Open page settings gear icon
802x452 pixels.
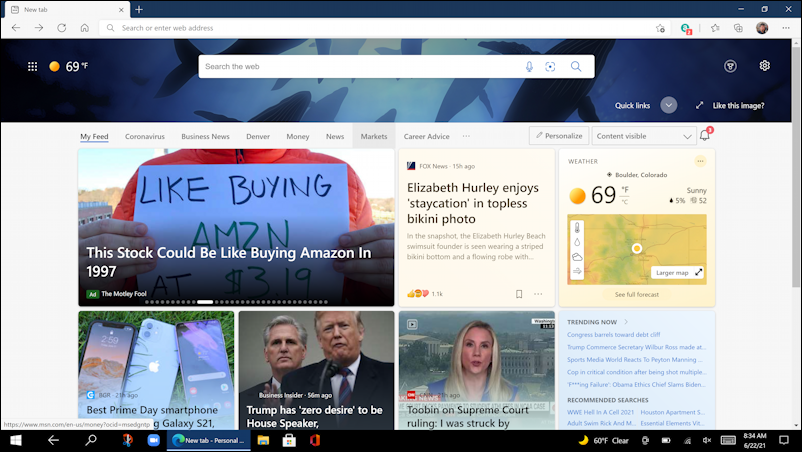765,65
